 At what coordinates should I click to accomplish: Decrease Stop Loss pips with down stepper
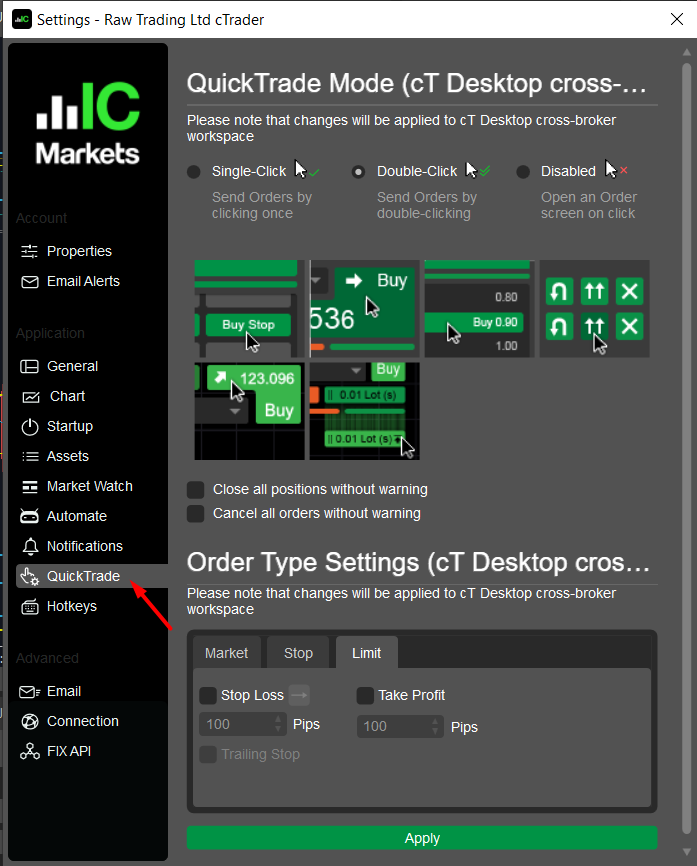[x=278, y=730]
